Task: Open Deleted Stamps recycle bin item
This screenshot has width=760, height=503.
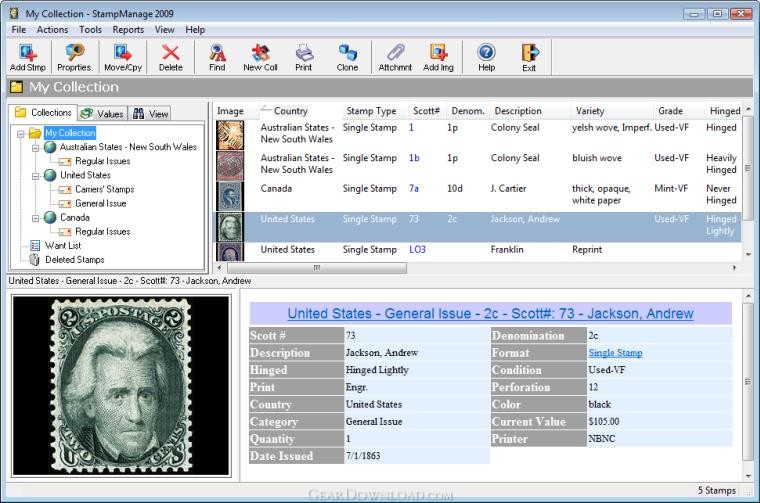Action: click(x=35, y=260)
